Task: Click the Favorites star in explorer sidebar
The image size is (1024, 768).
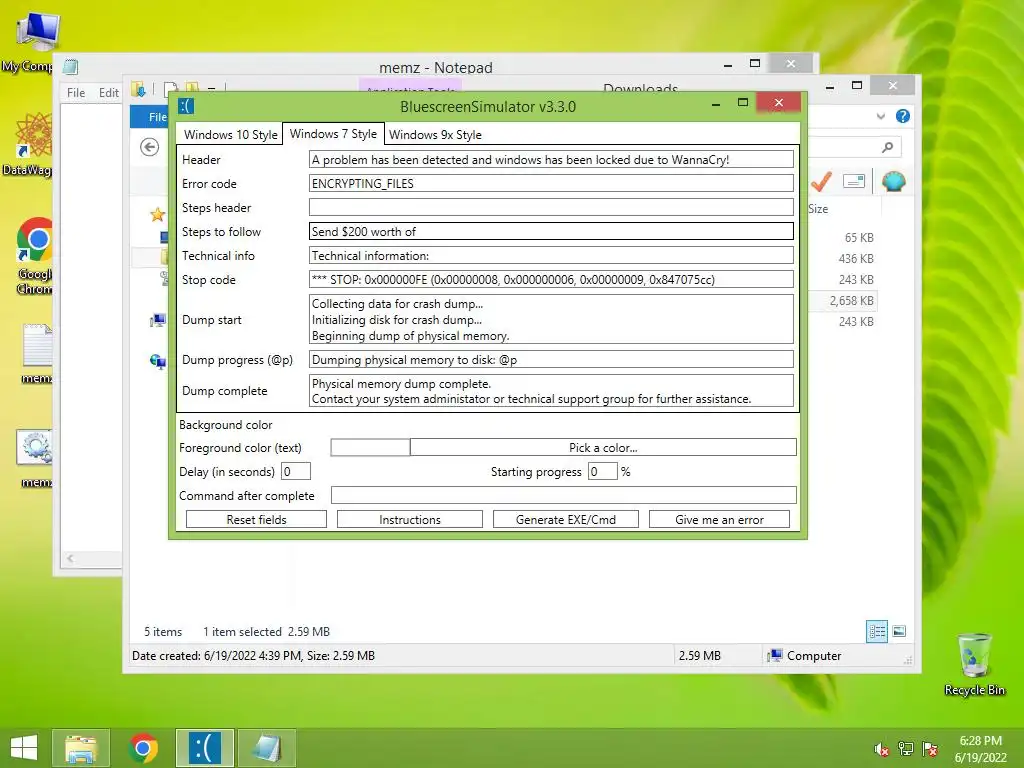Action: (157, 214)
